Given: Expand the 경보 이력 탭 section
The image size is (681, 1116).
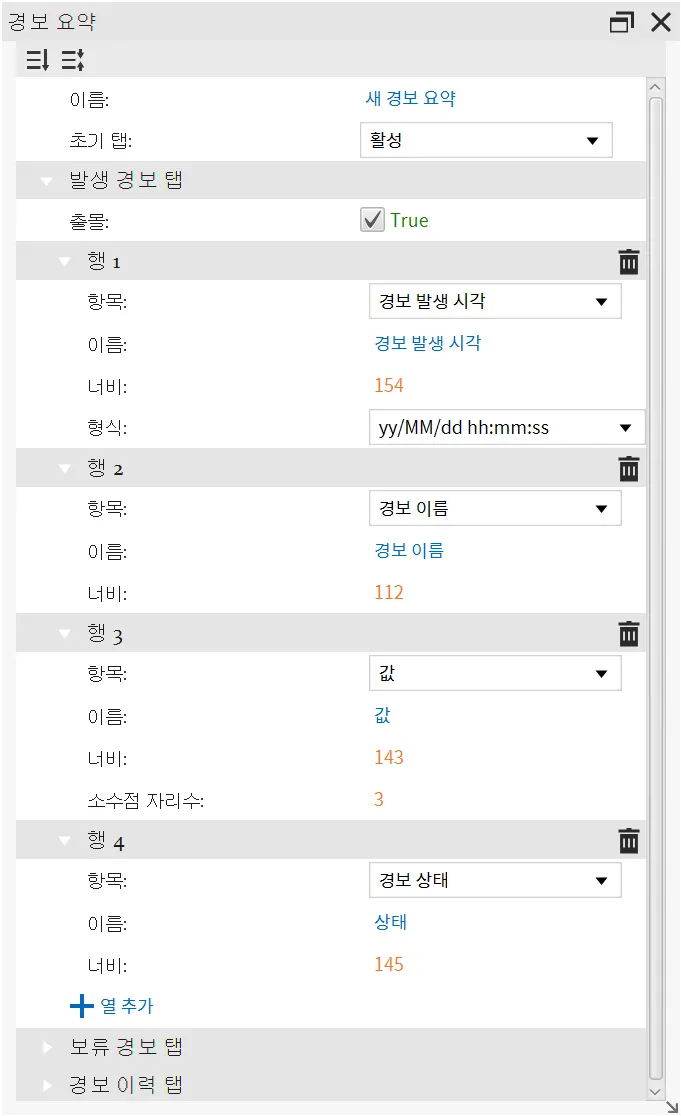Looking at the screenshot, I should click(48, 1085).
